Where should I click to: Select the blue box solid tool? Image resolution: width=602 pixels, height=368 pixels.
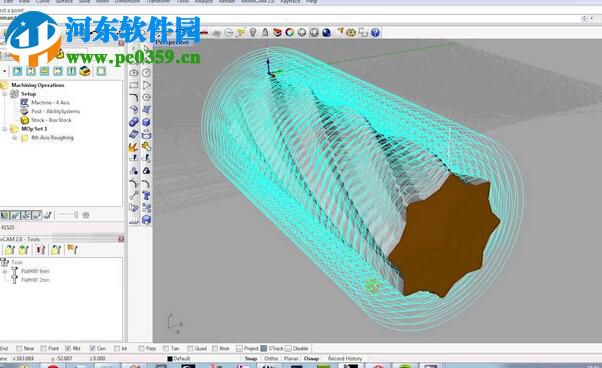tap(146, 122)
